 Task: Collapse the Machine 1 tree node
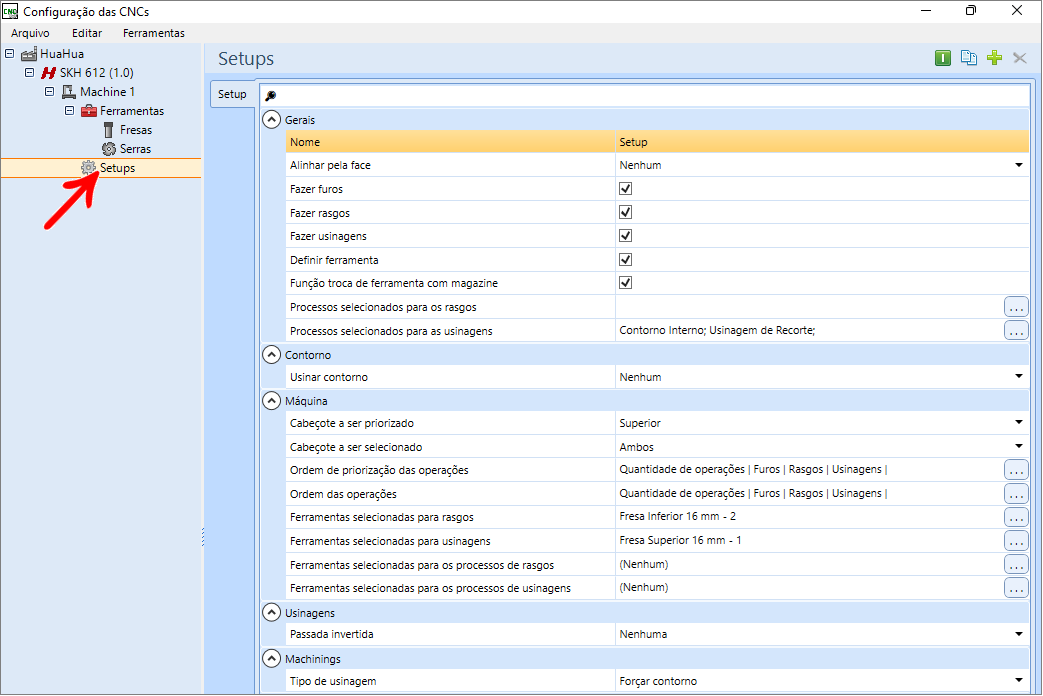coord(49,92)
